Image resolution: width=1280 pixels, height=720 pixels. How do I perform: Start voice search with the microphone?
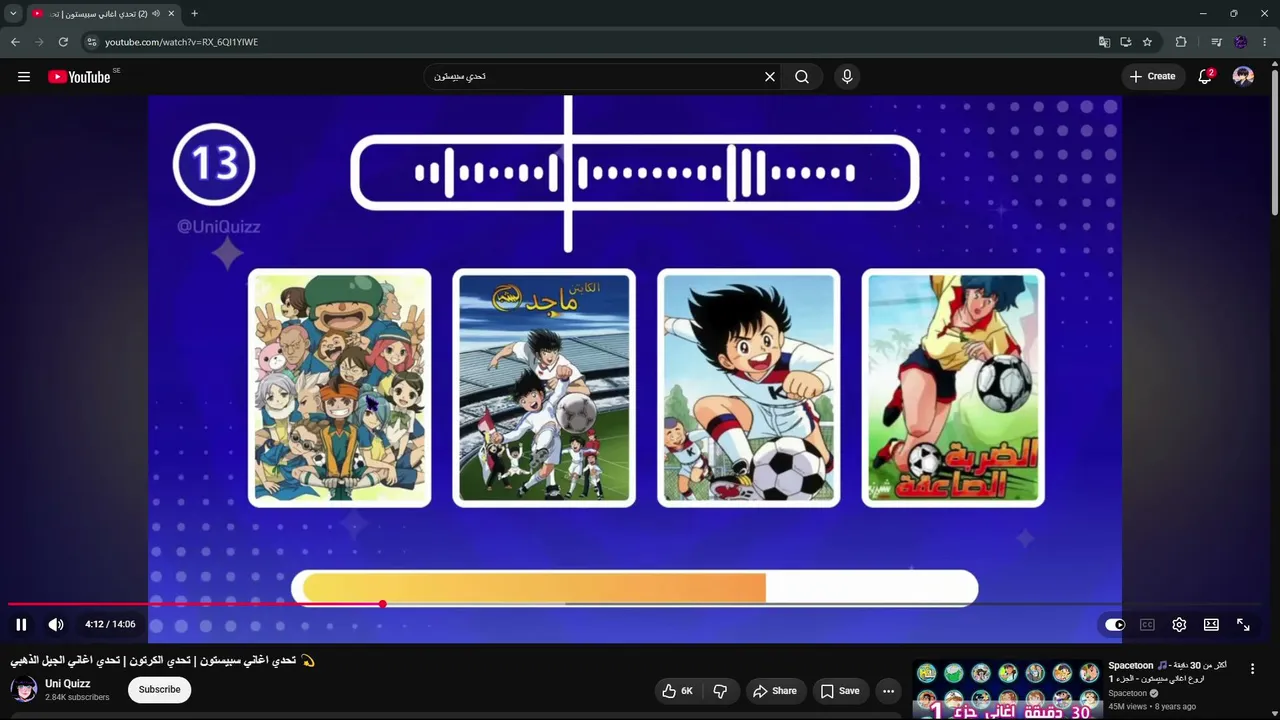point(847,77)
